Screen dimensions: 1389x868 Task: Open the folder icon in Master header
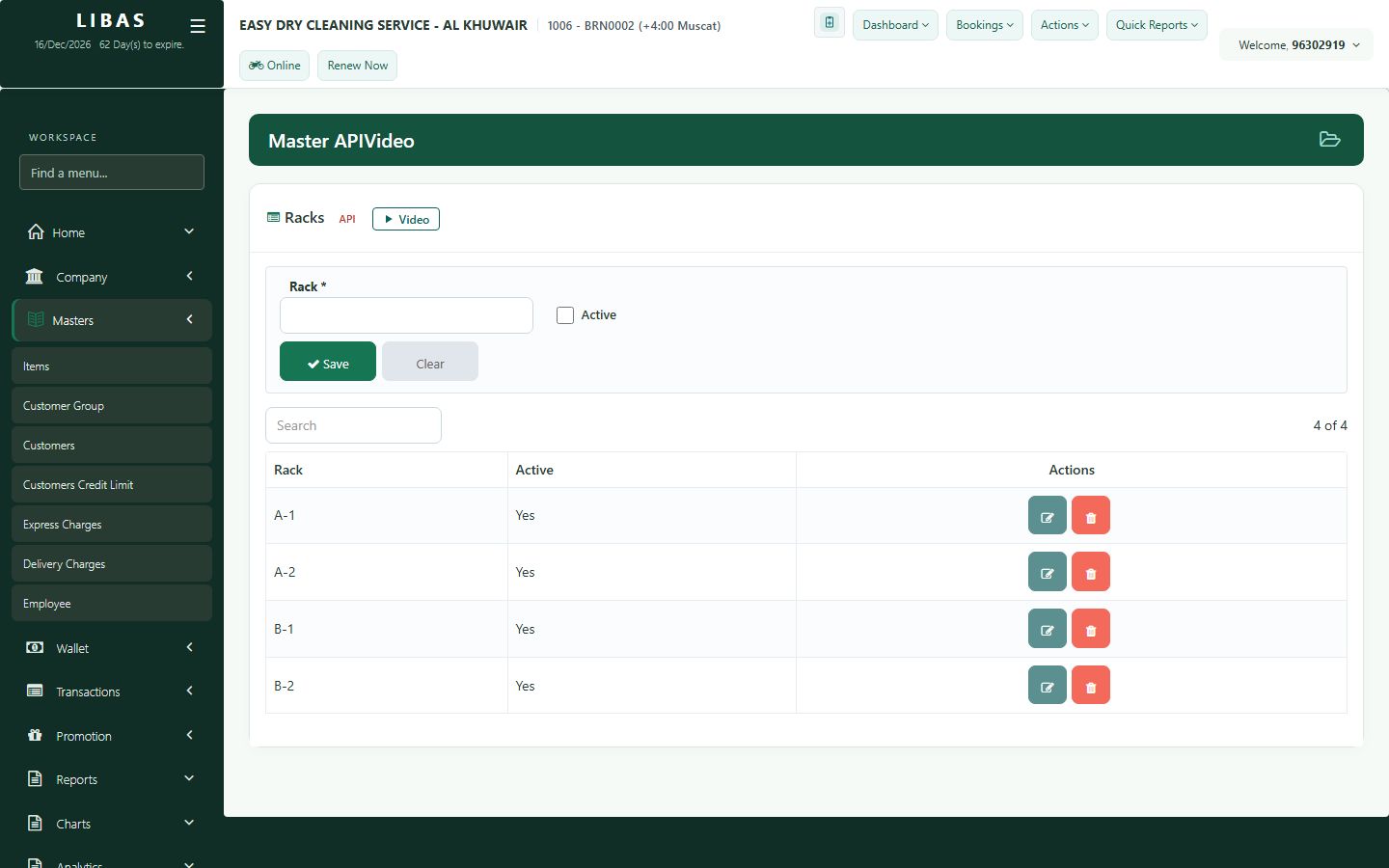pyautogui.click(x=1330, y=140)
